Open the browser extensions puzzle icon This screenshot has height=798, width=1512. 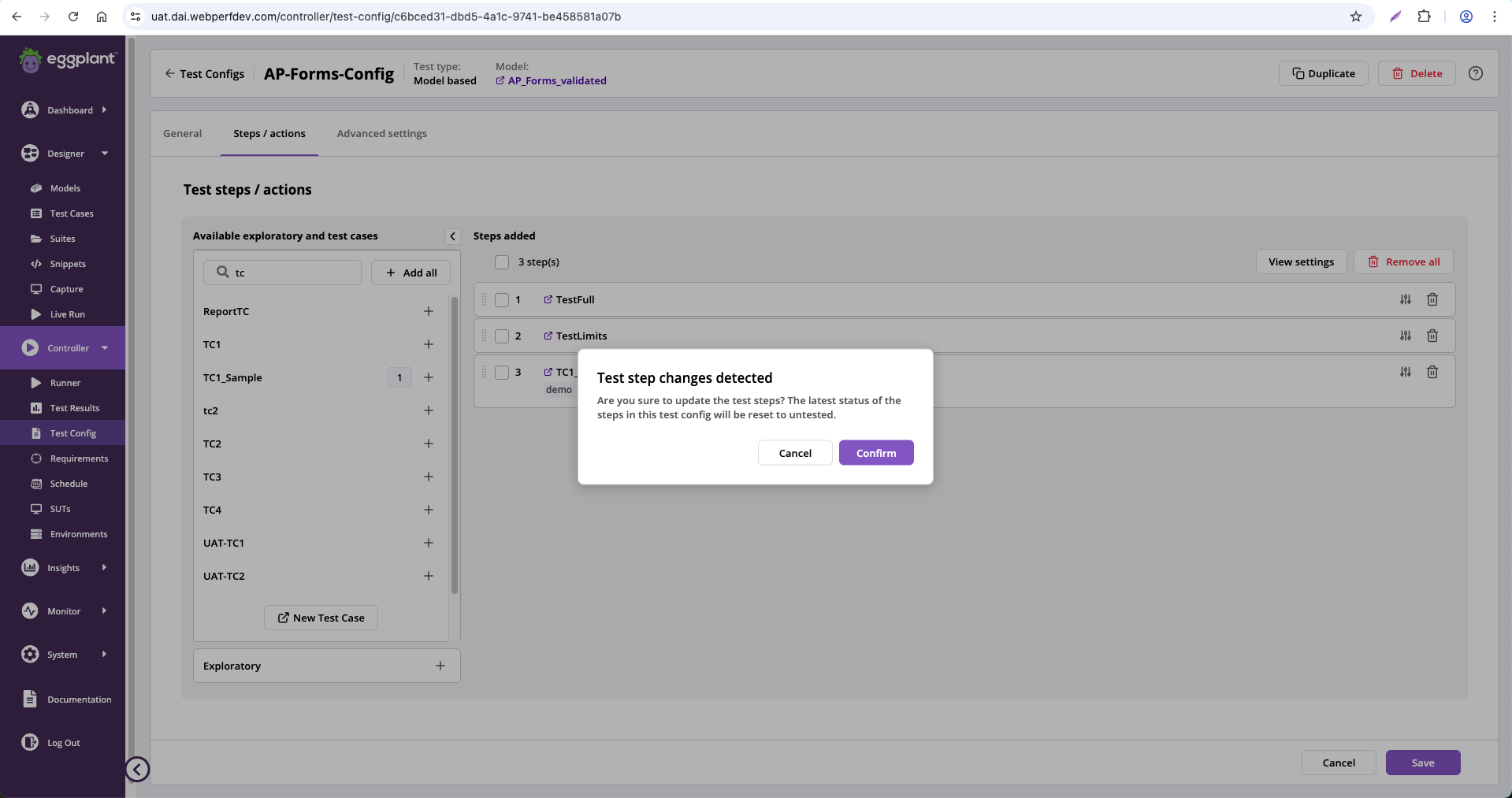point(1424,17)
